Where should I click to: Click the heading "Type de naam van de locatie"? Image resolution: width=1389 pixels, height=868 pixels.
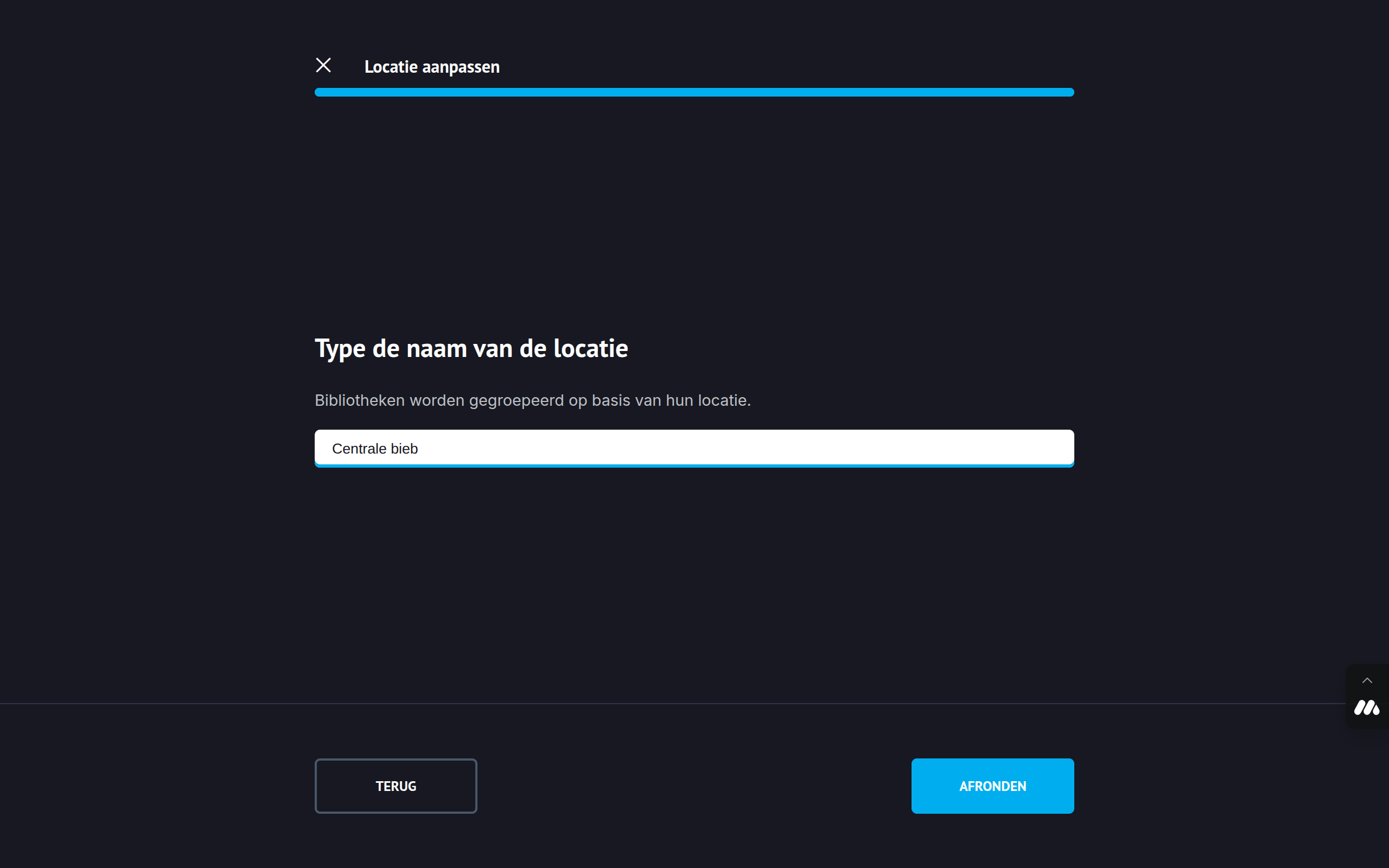tap(471, 348)
